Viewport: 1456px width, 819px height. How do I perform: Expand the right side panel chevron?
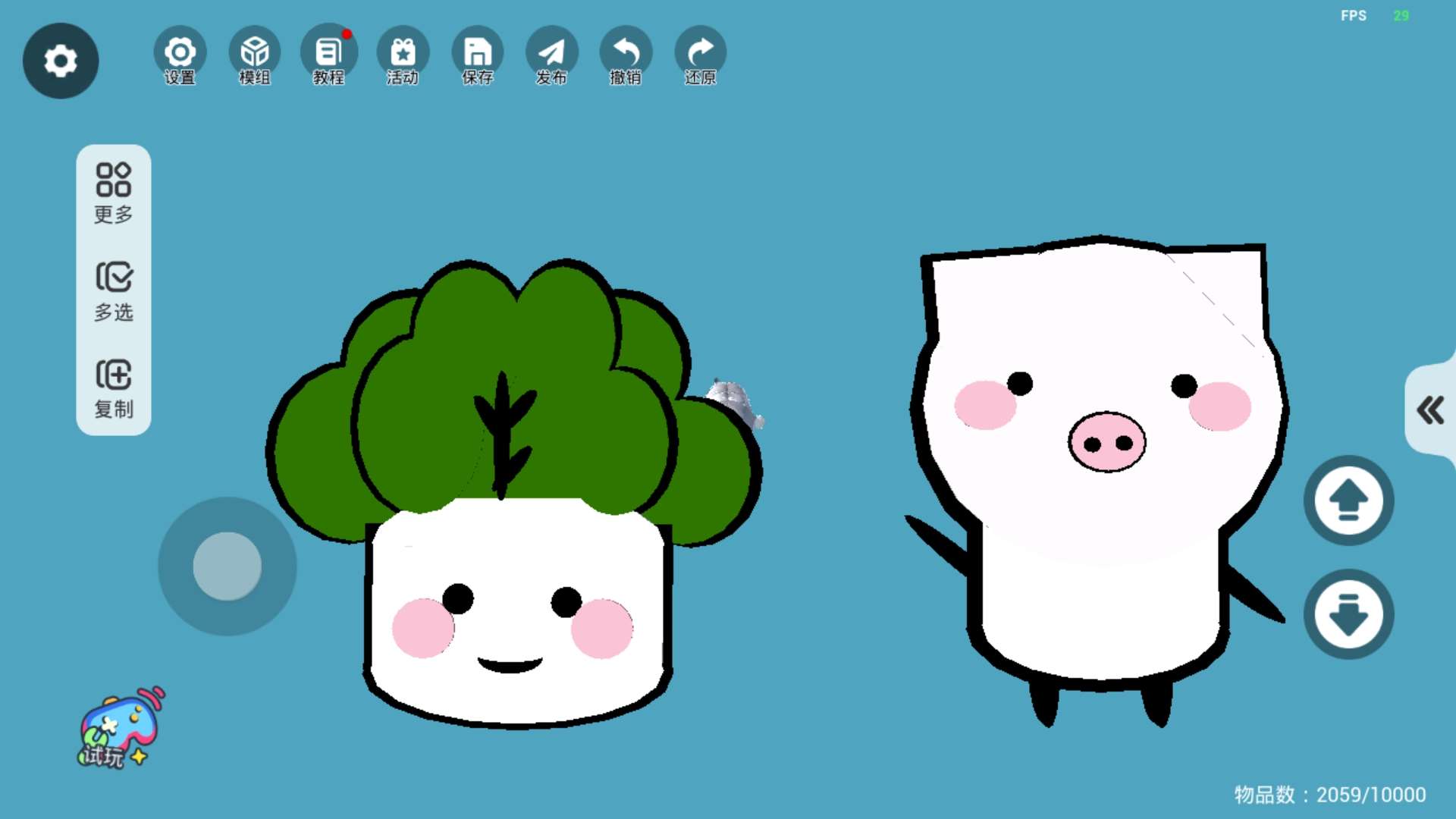(1430, 410)
